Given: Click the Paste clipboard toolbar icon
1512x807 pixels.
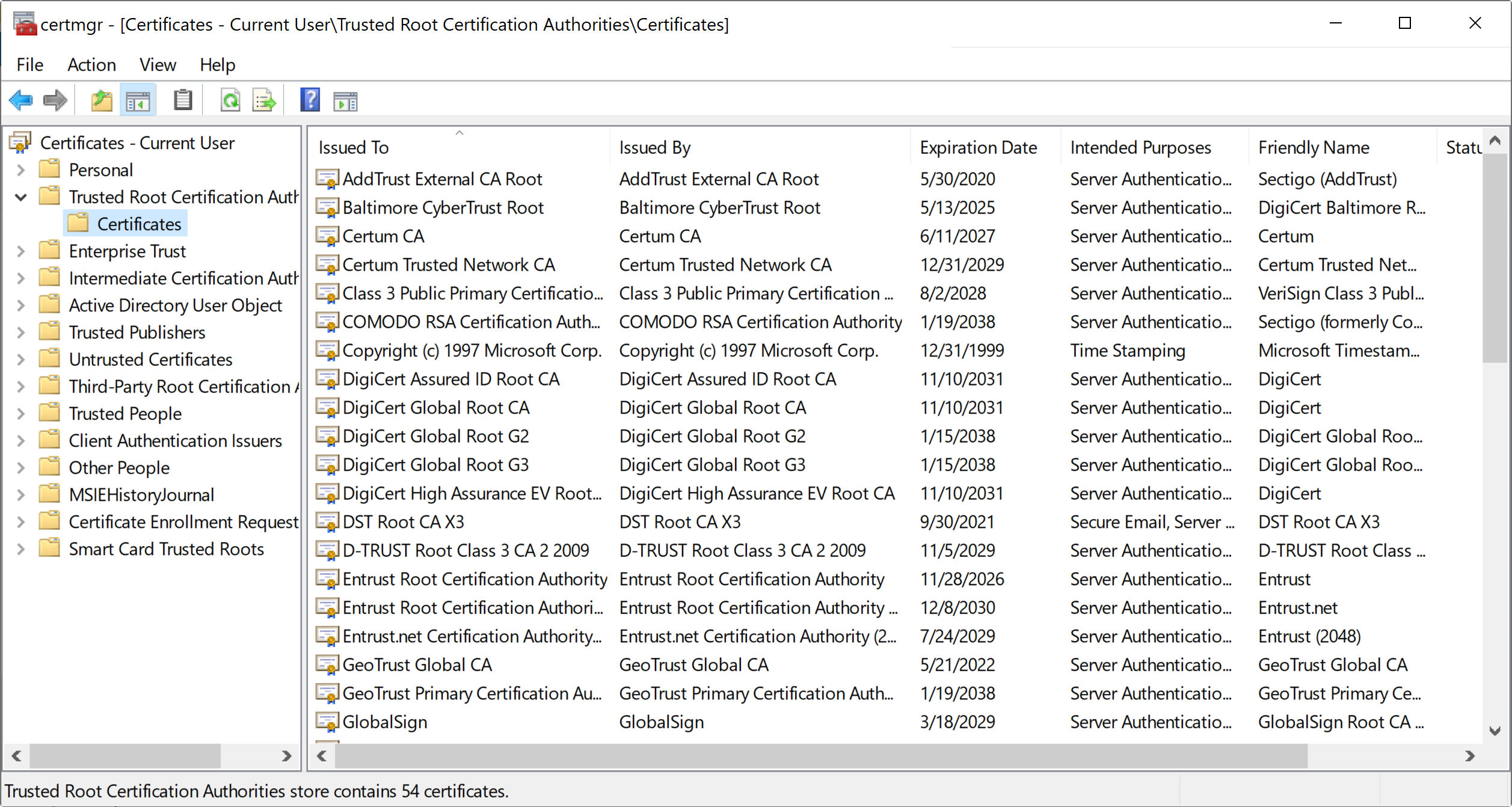Looking at the screenshot, I should 183,100.
